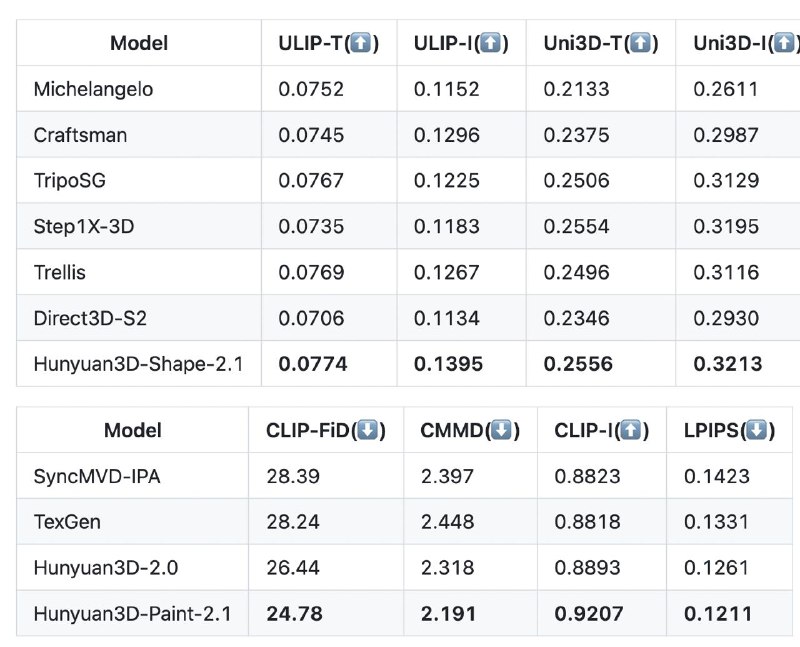Click TripoSG ULIP-I value 0.1225
The image size is (800, 647).
447,181
